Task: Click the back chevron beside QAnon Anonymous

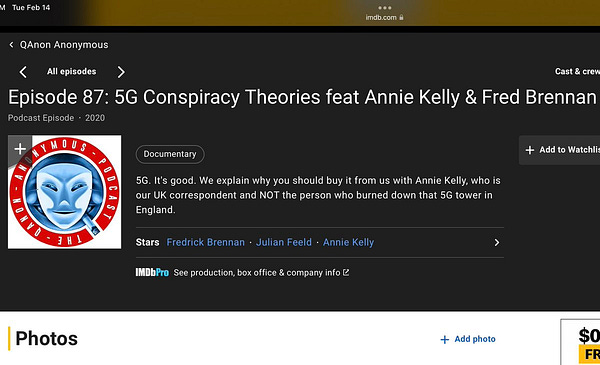Action: [x=11, y=45]
